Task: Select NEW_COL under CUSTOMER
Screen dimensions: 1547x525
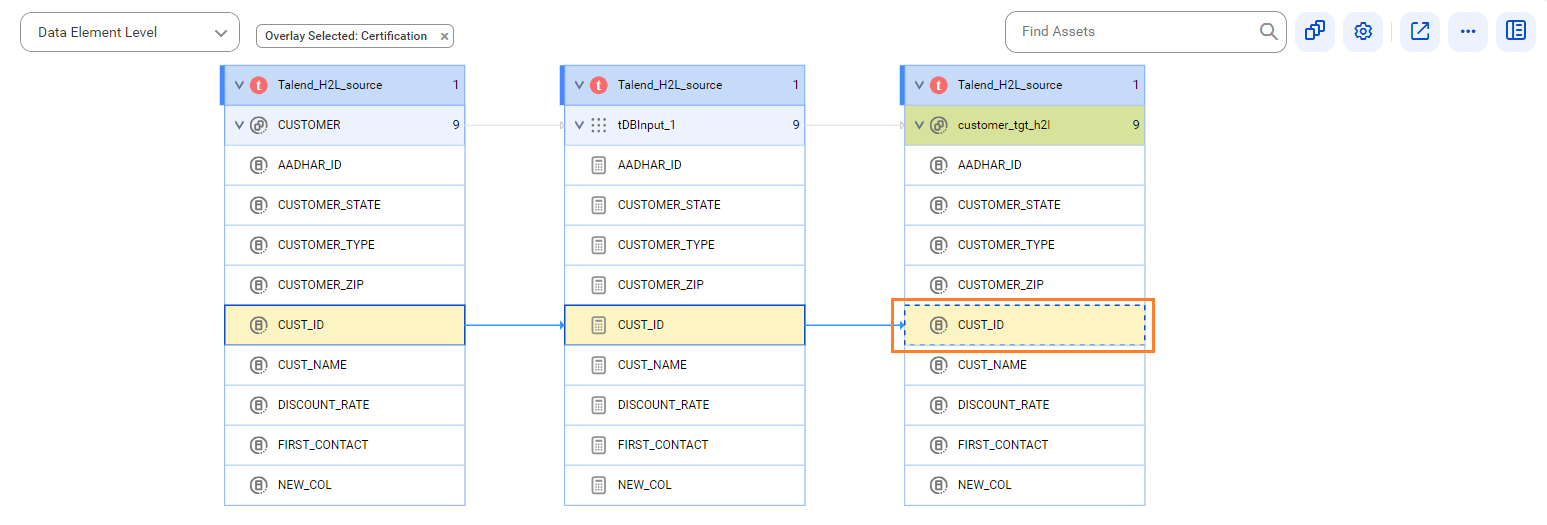Action: point(345,485)
